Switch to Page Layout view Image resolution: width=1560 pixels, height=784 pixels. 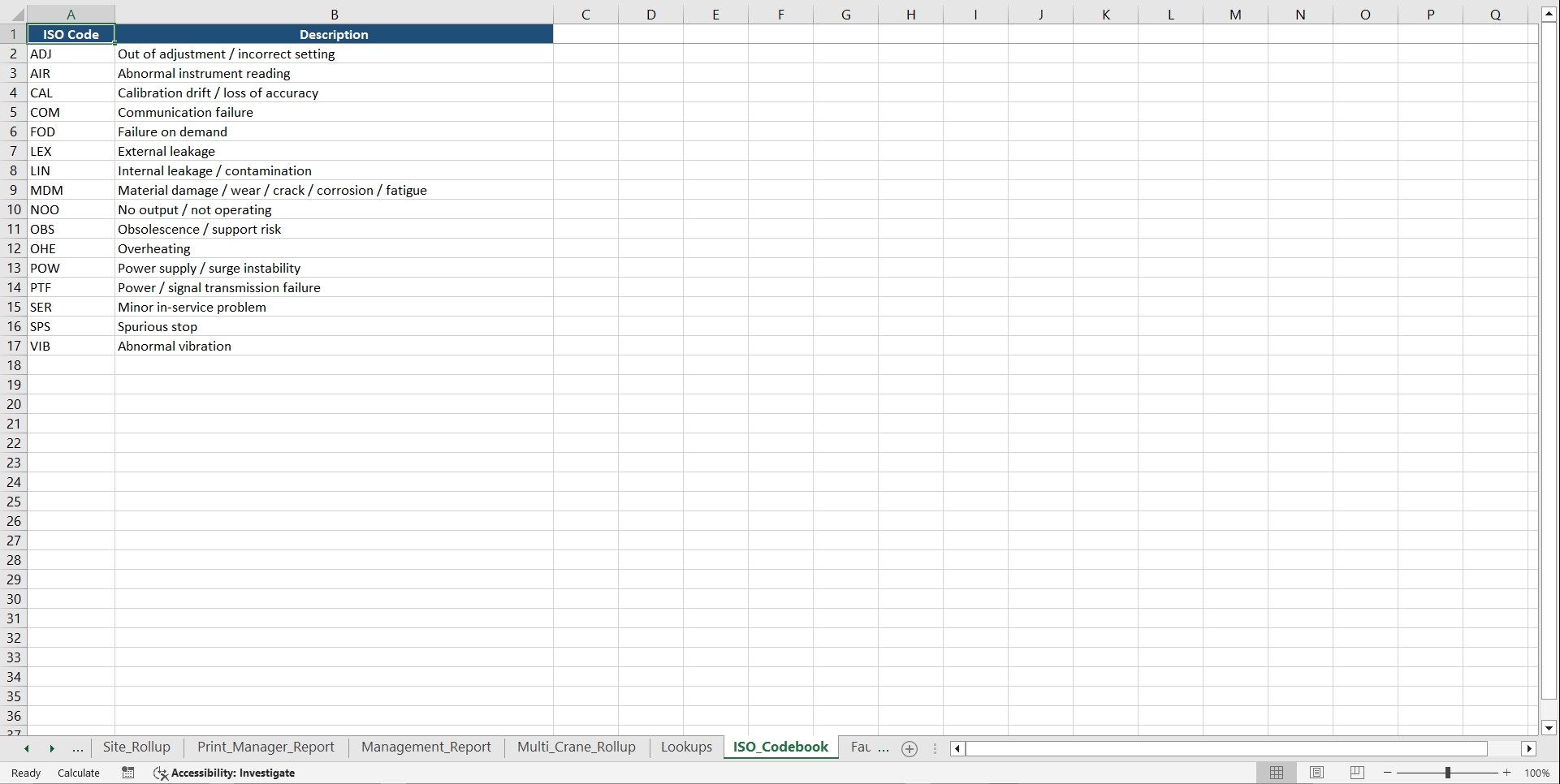[x=1316, y=773]
